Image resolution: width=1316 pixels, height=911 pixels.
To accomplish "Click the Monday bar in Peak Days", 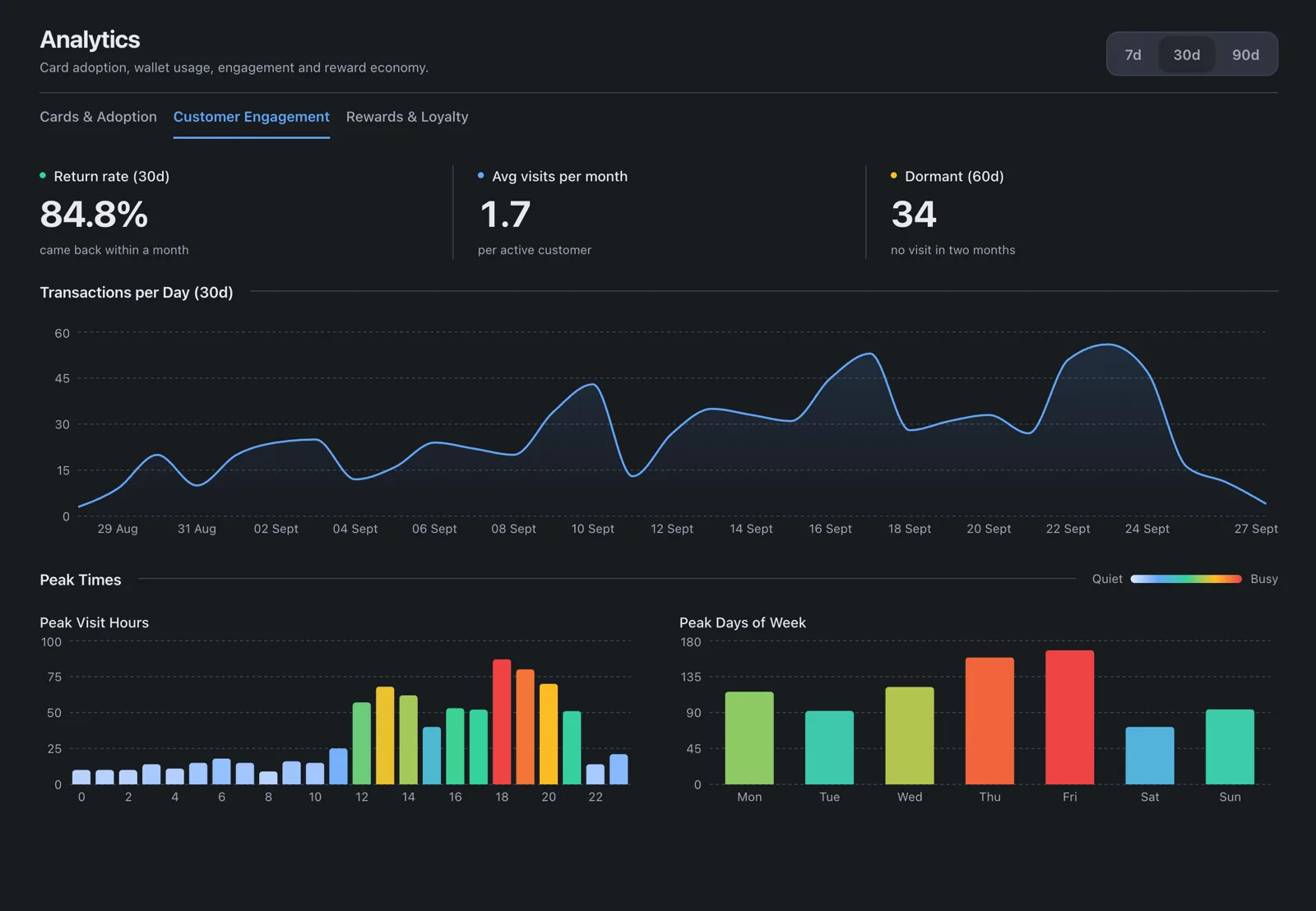I will click(749, 738).
